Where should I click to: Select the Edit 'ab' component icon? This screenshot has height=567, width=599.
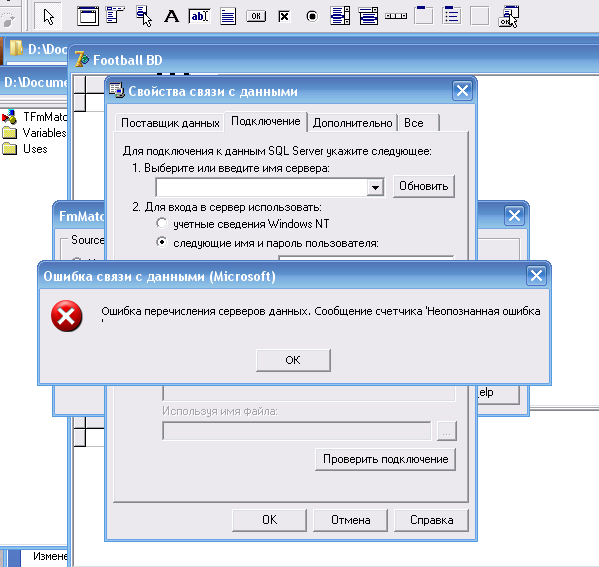click(x=199, y=16)
